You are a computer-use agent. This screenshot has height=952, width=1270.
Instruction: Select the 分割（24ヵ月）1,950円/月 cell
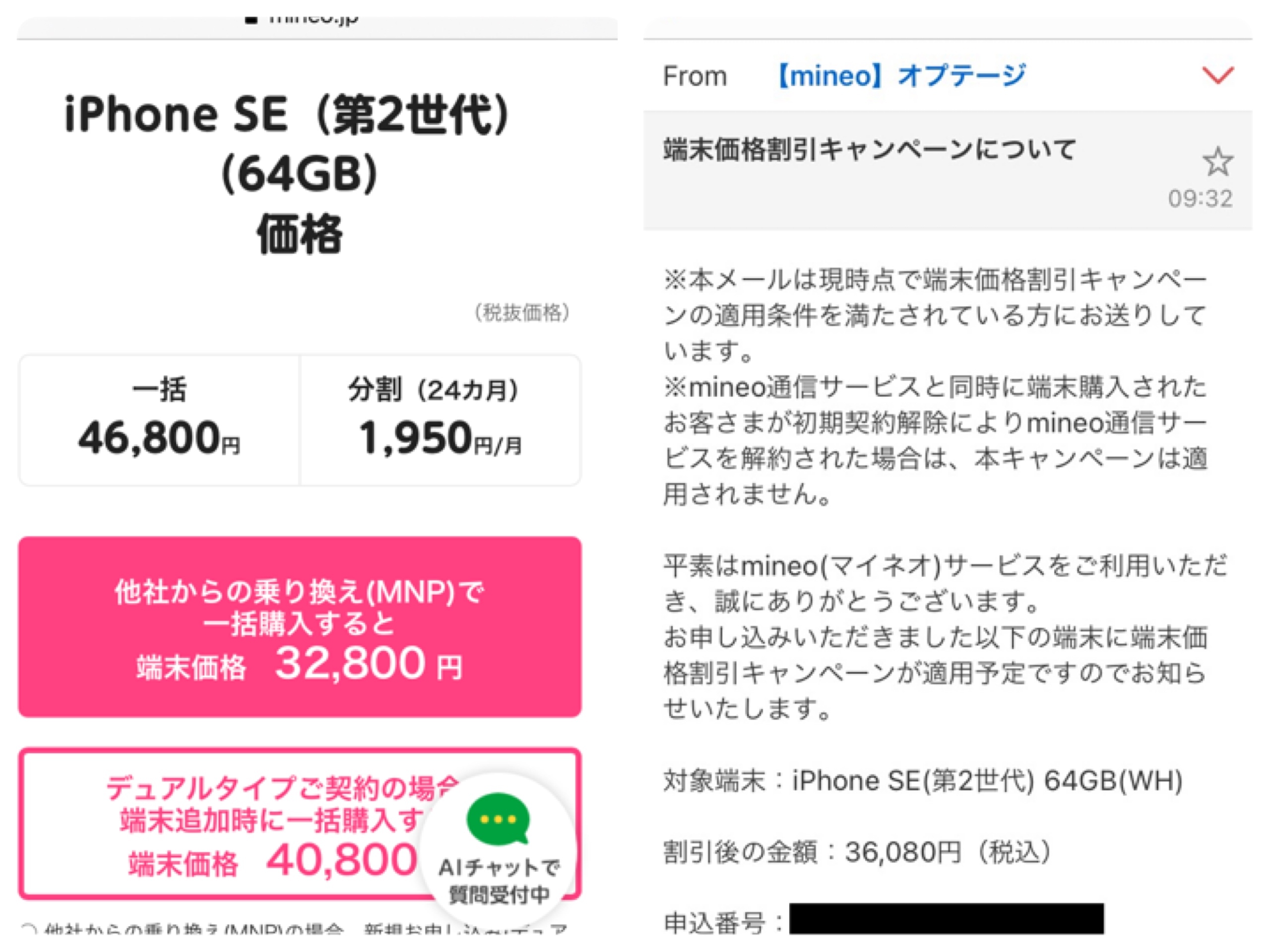pyautogui.click(x=440, y=420)
